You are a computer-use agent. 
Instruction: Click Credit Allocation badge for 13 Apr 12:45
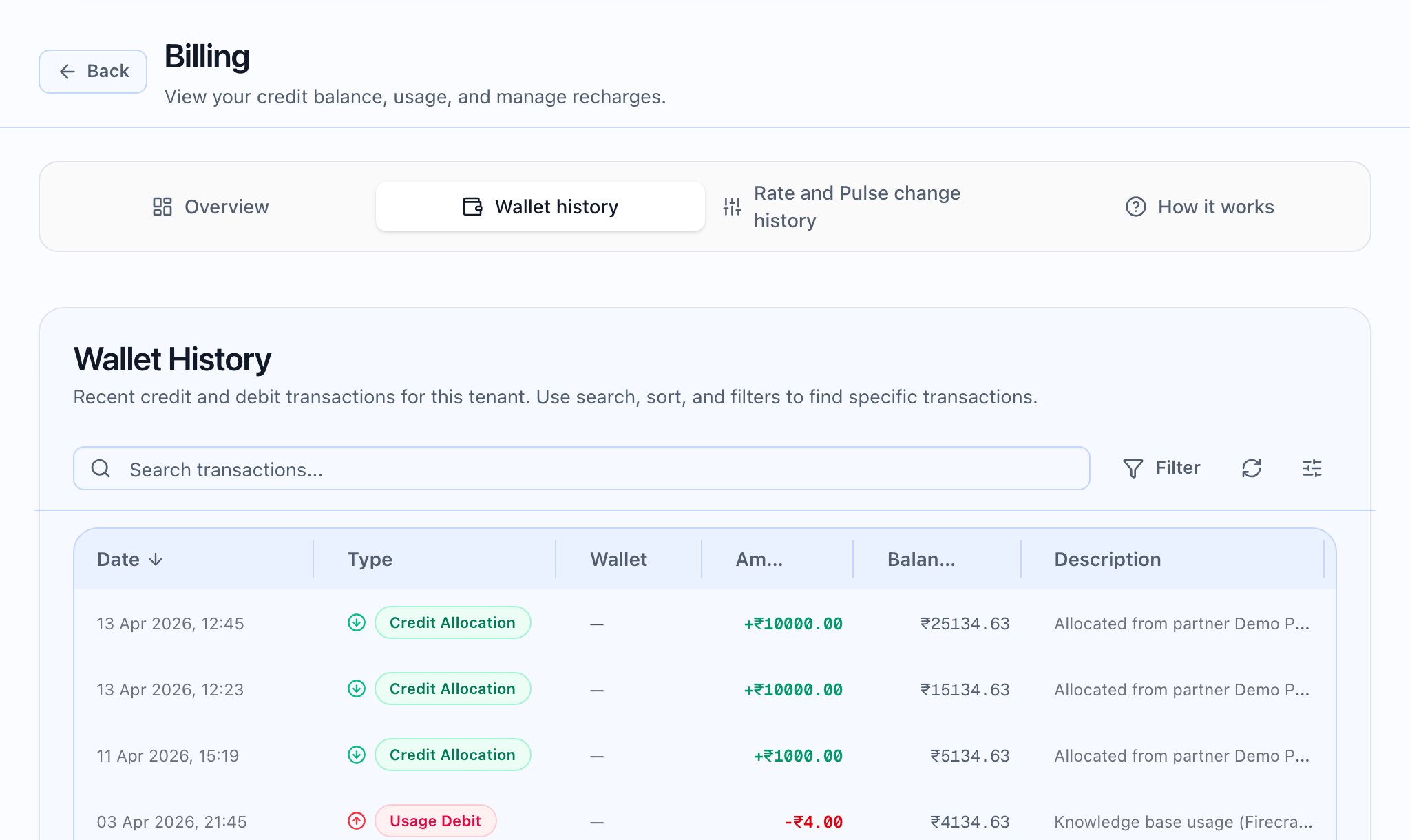click(453, 622)
